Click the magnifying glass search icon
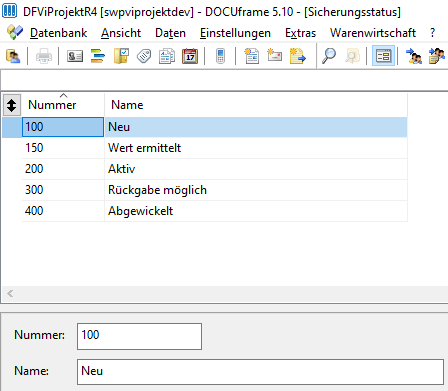The width and height of the screenshot is (448, 391). 329,56
